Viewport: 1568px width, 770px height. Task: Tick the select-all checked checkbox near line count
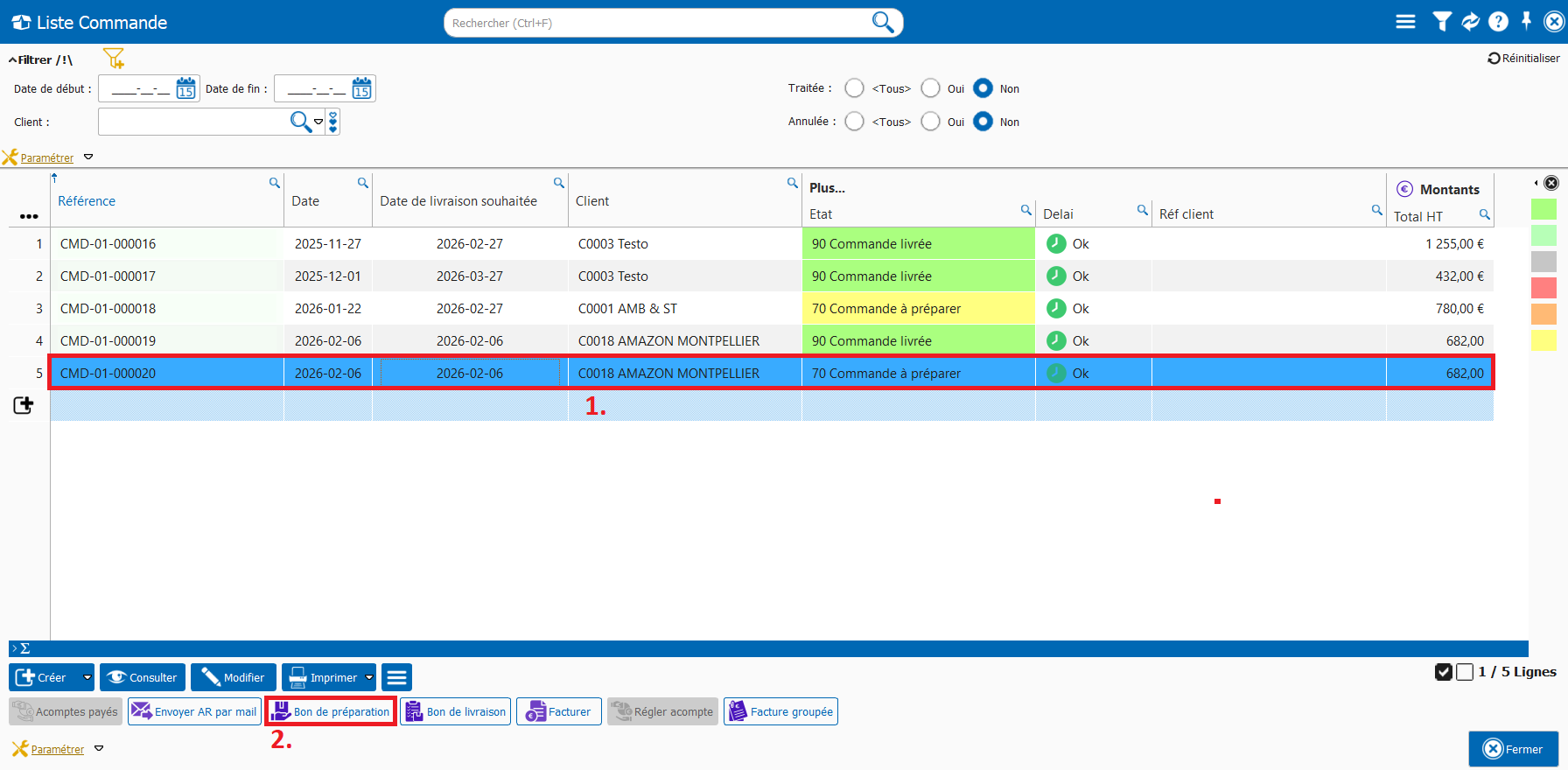point(1444,672)
